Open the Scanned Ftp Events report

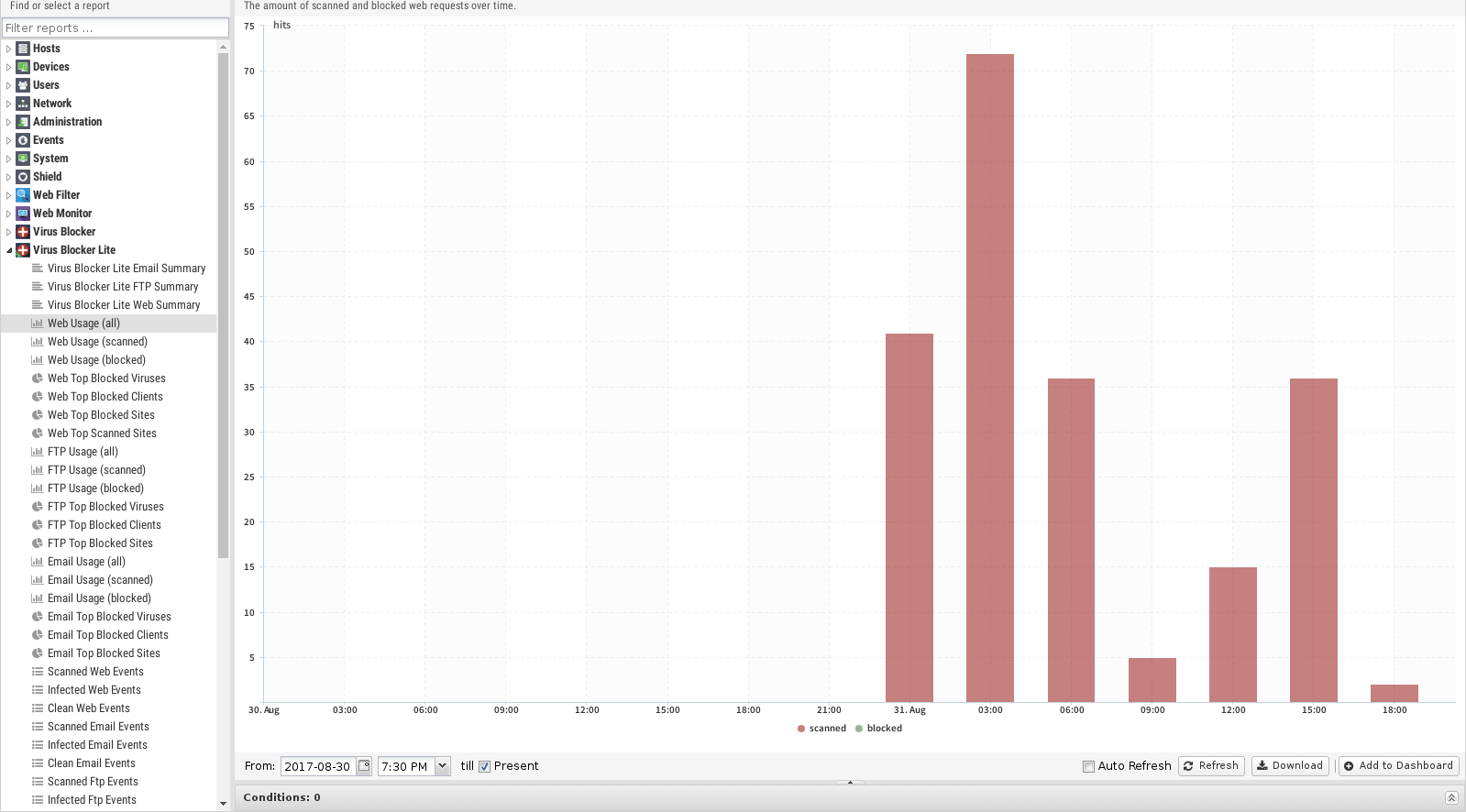coord(93,782)
